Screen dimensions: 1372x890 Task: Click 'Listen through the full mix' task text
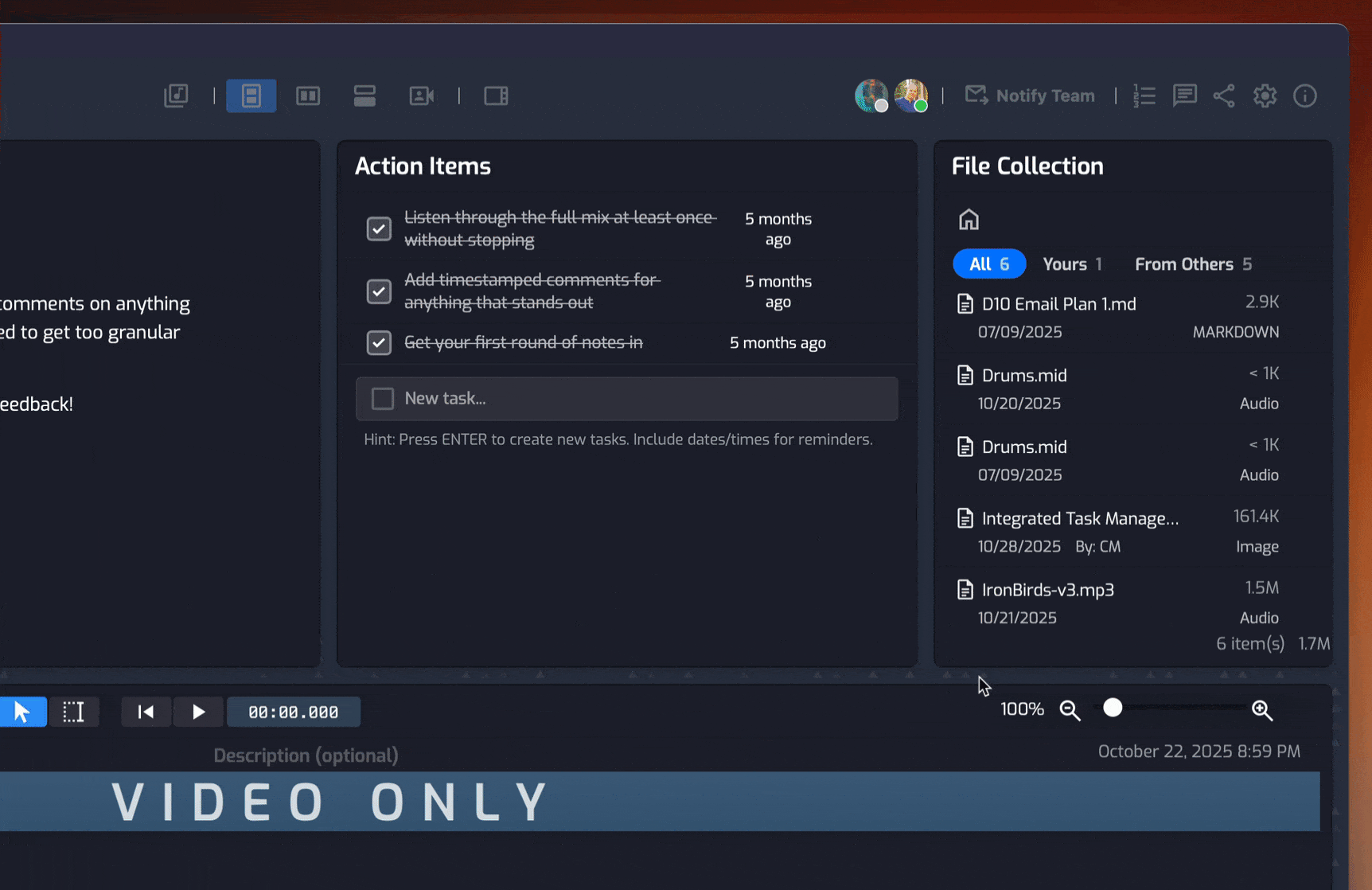click(x=560, y=228)
